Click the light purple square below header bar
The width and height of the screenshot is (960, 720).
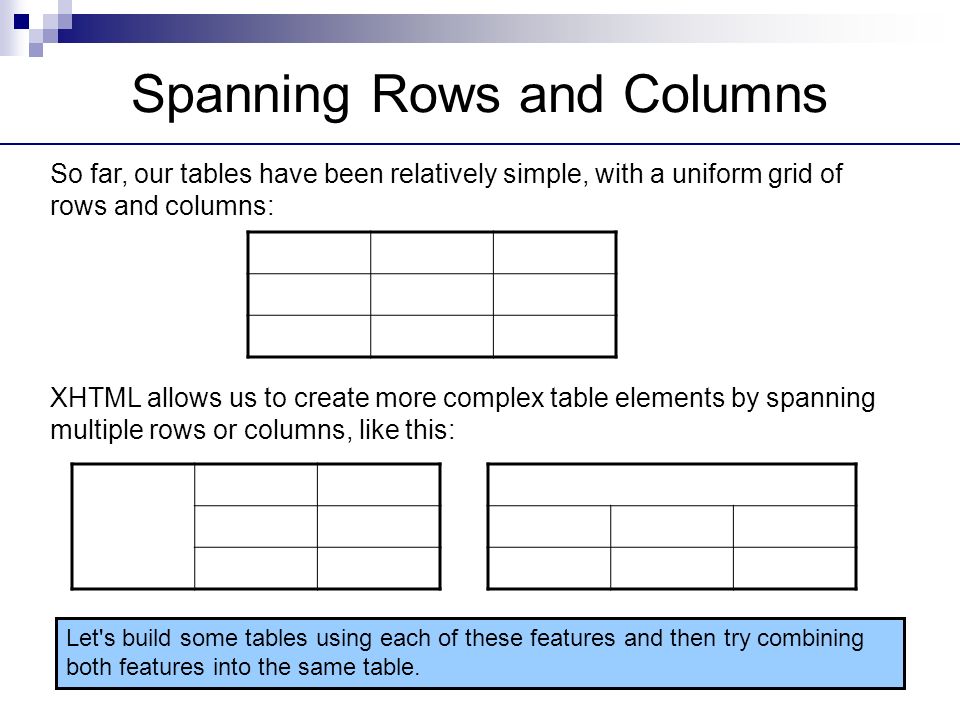tap(36, 50)
